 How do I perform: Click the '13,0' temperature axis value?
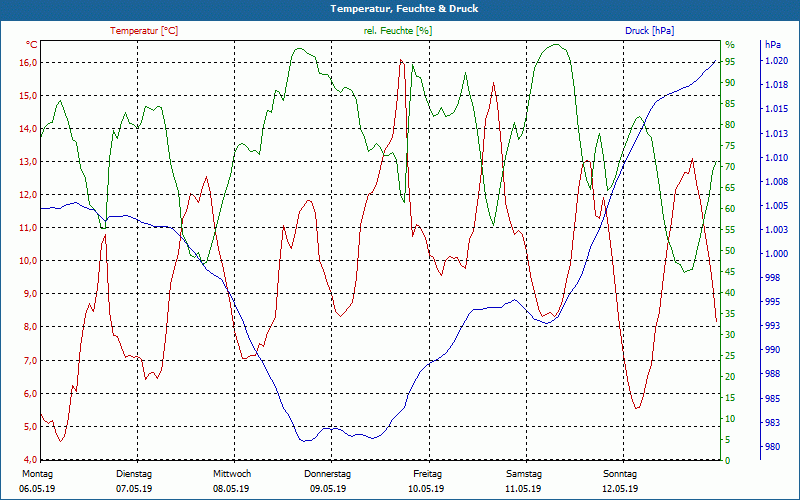[28, 162]
